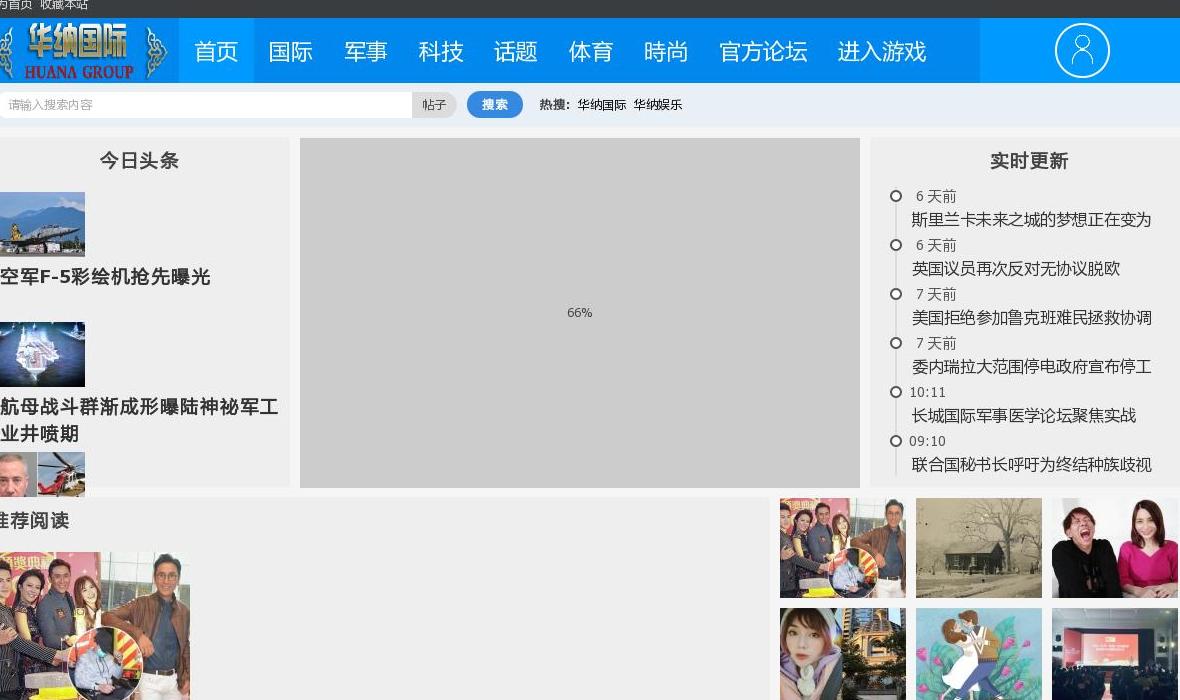
Task: Open news 美国拒绝参加鲁克班难民拯救
Action: pyautogui.click(x=1031, y=318)
